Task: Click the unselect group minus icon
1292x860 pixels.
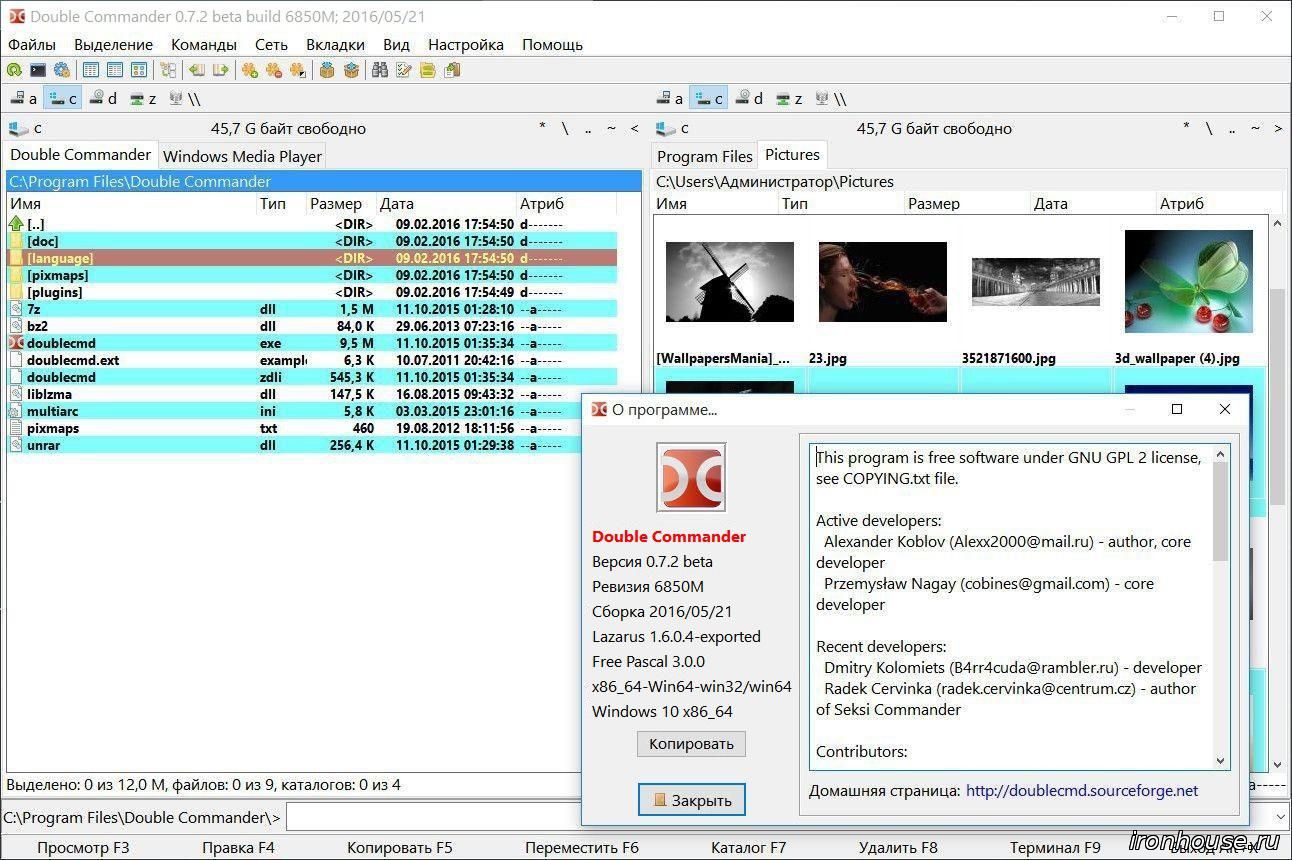Action: coord(274,70)
